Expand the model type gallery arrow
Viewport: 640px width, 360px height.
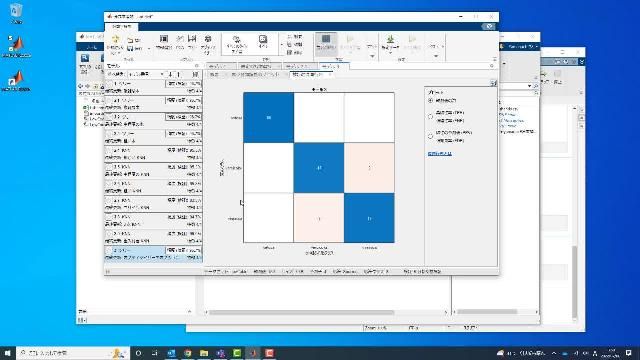(x=281, y=45)
